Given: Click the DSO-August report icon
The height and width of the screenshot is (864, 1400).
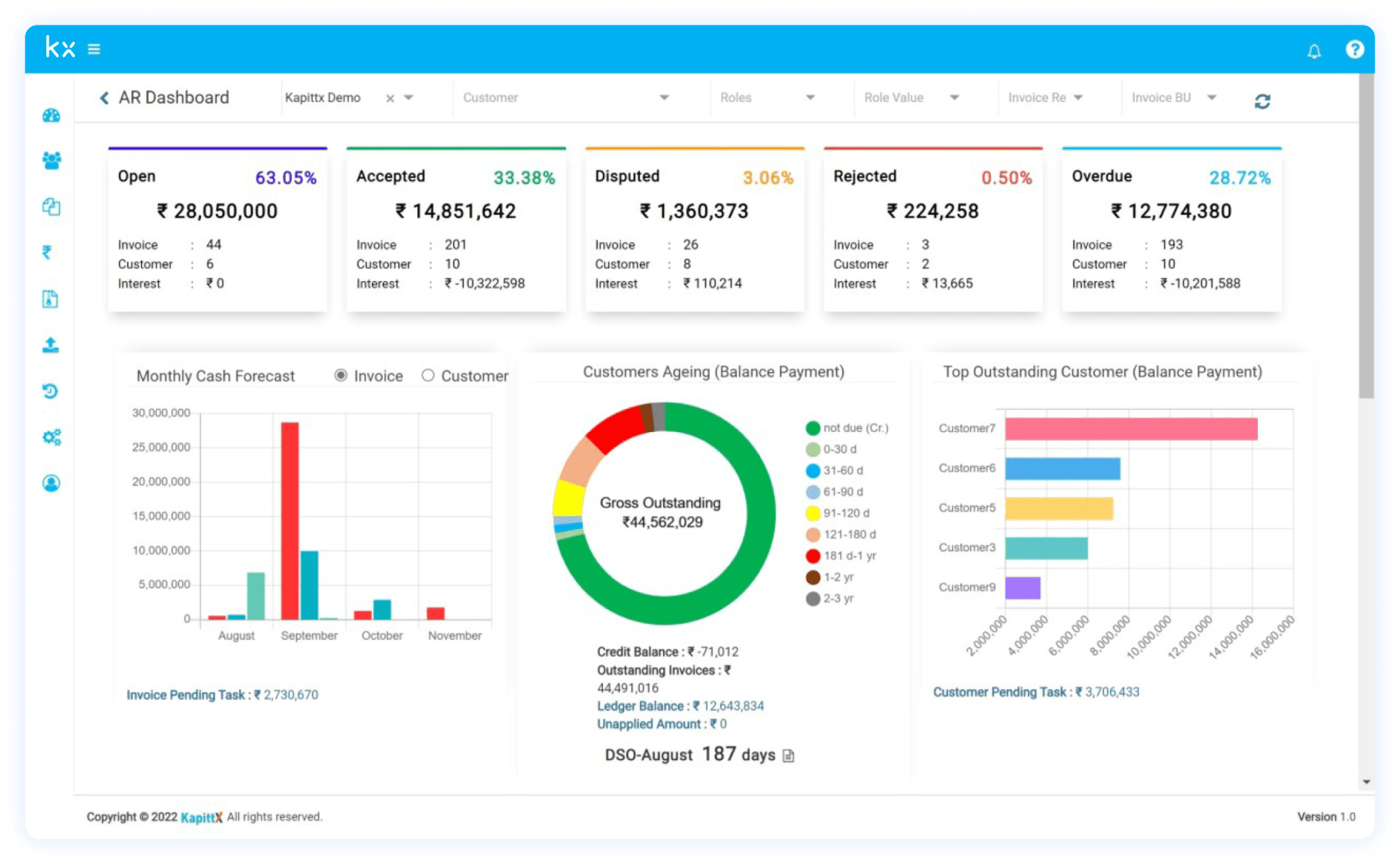Looking at the screenshot, I should point(788,755).
